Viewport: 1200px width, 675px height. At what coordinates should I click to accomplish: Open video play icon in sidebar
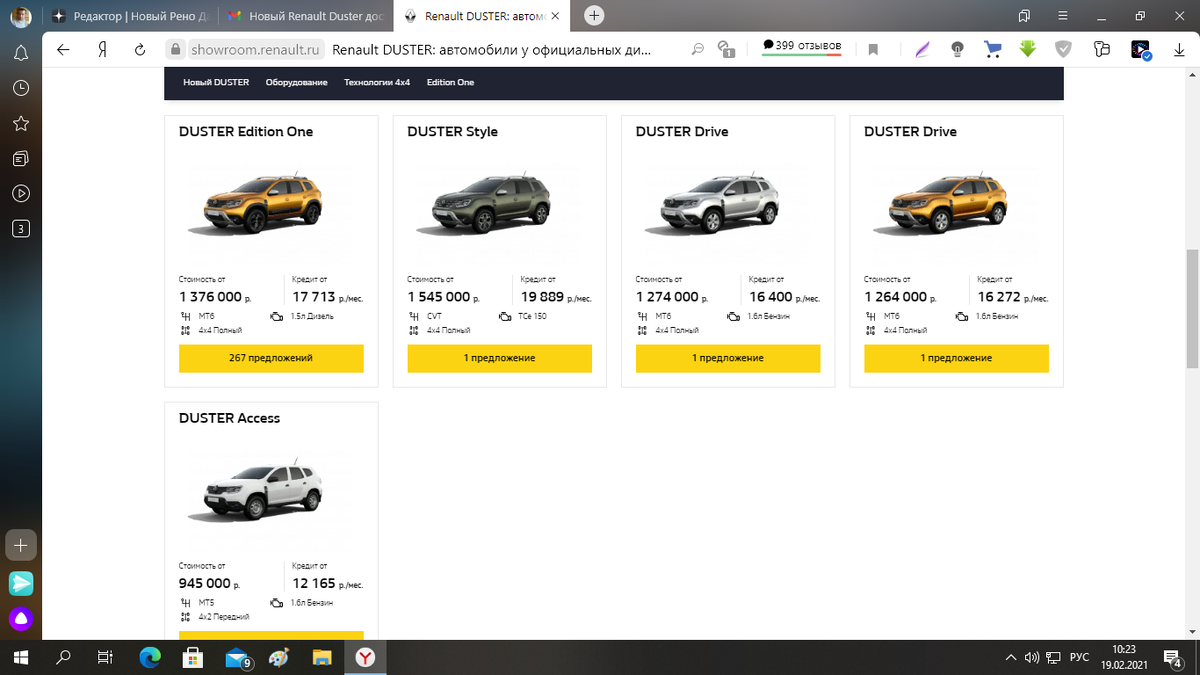pos(20,193)
